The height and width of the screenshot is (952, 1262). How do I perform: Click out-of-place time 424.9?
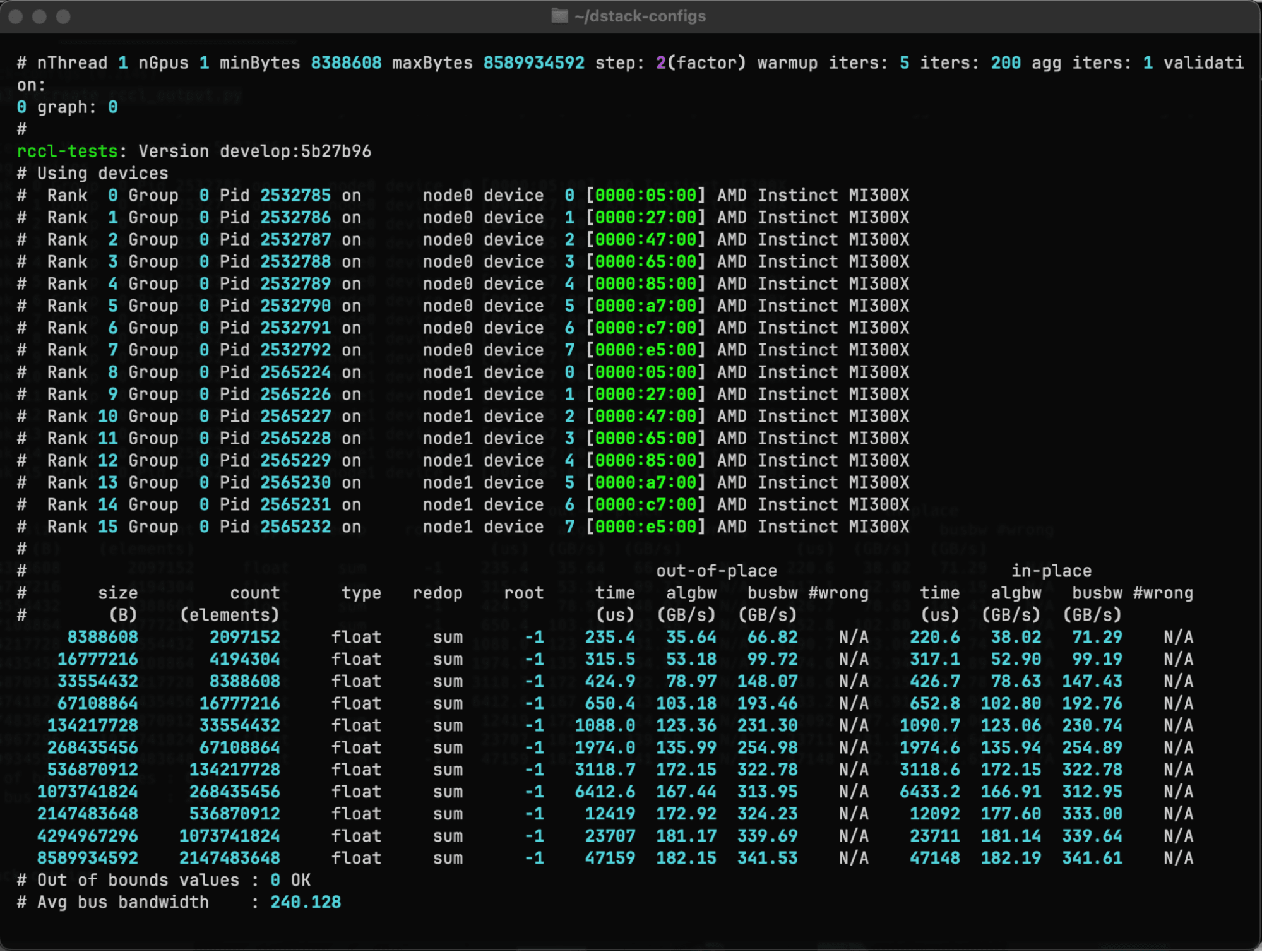click(610, 682)
